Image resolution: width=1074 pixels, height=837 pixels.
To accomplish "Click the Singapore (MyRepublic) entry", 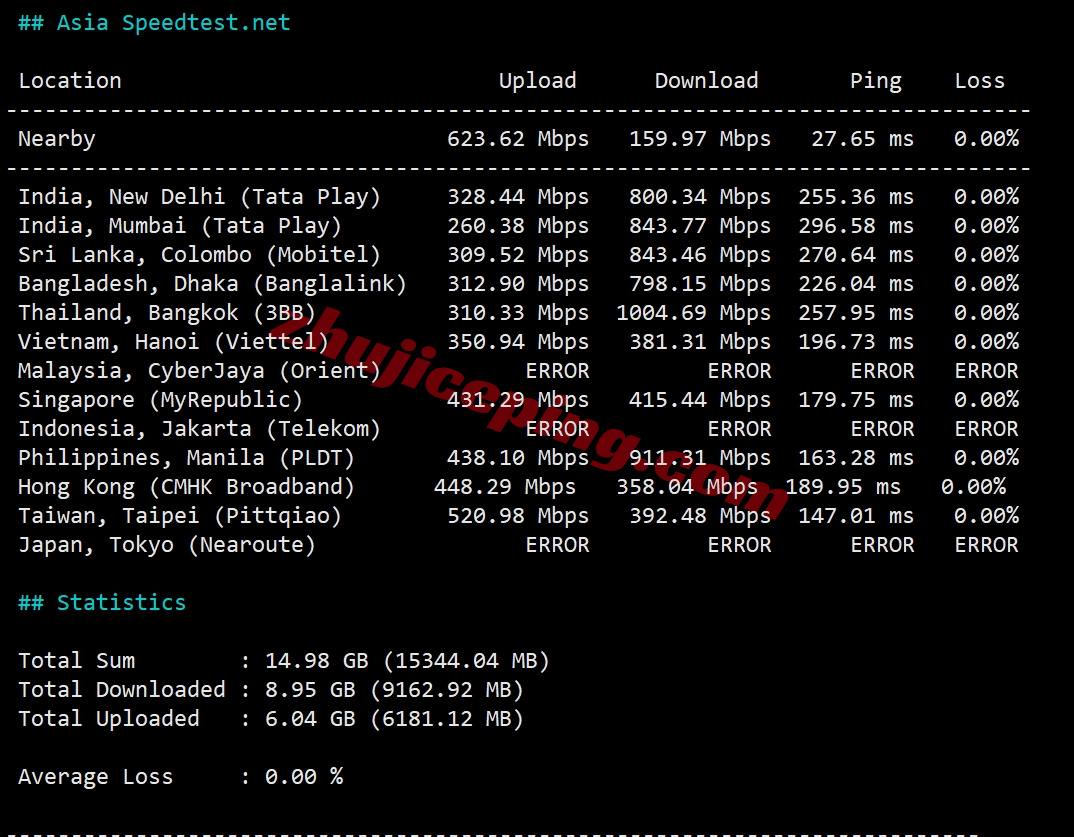I will coord(160,400).
